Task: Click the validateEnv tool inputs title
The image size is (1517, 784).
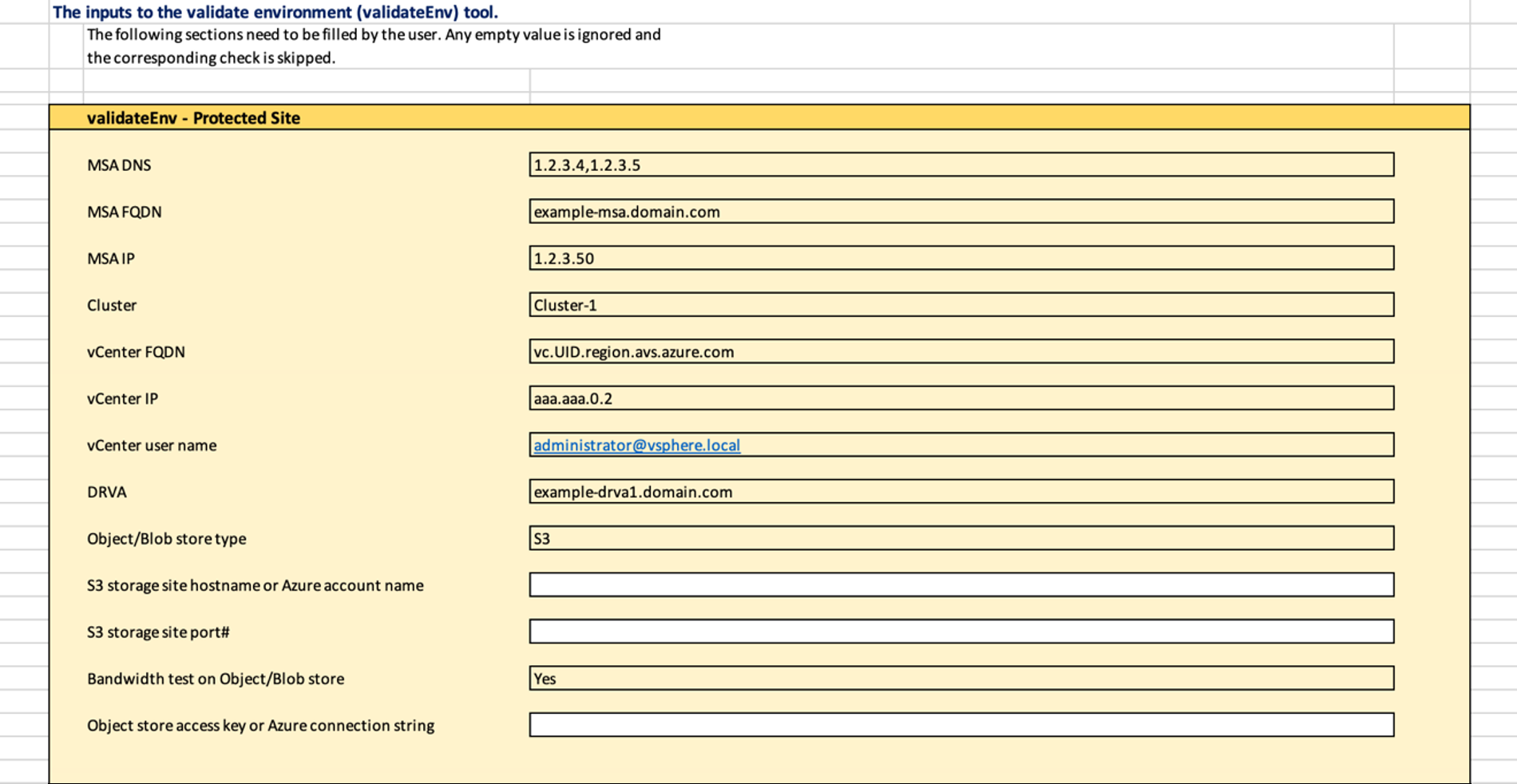Action: point(275,12)
